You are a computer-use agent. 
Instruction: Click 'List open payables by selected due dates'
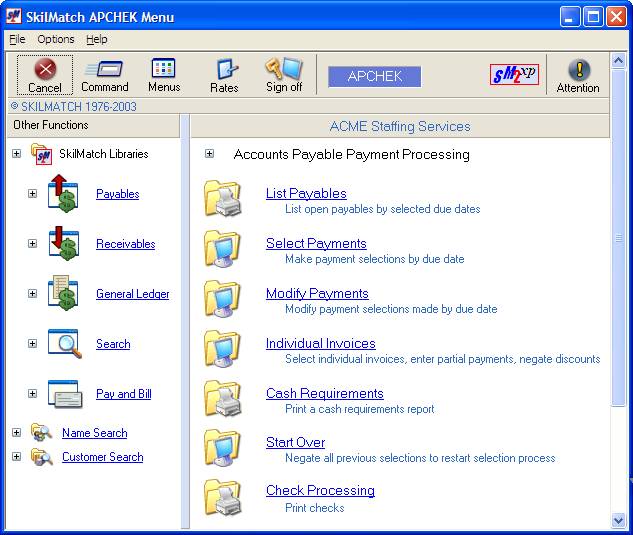(x=383, y=209)
